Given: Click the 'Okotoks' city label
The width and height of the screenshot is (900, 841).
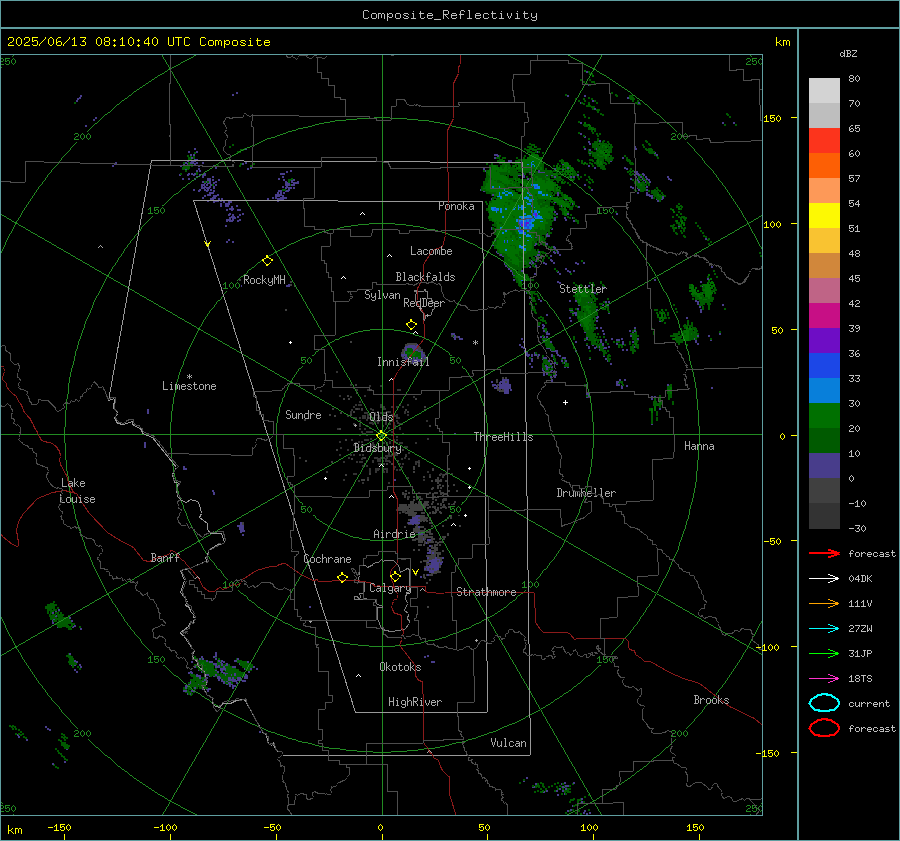Looking at the screenshot, I should click(x=400, y=667).
